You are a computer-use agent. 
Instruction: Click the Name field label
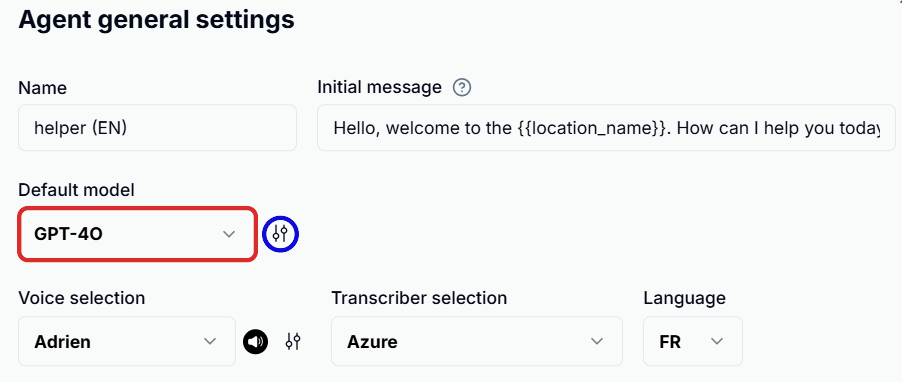43,88
